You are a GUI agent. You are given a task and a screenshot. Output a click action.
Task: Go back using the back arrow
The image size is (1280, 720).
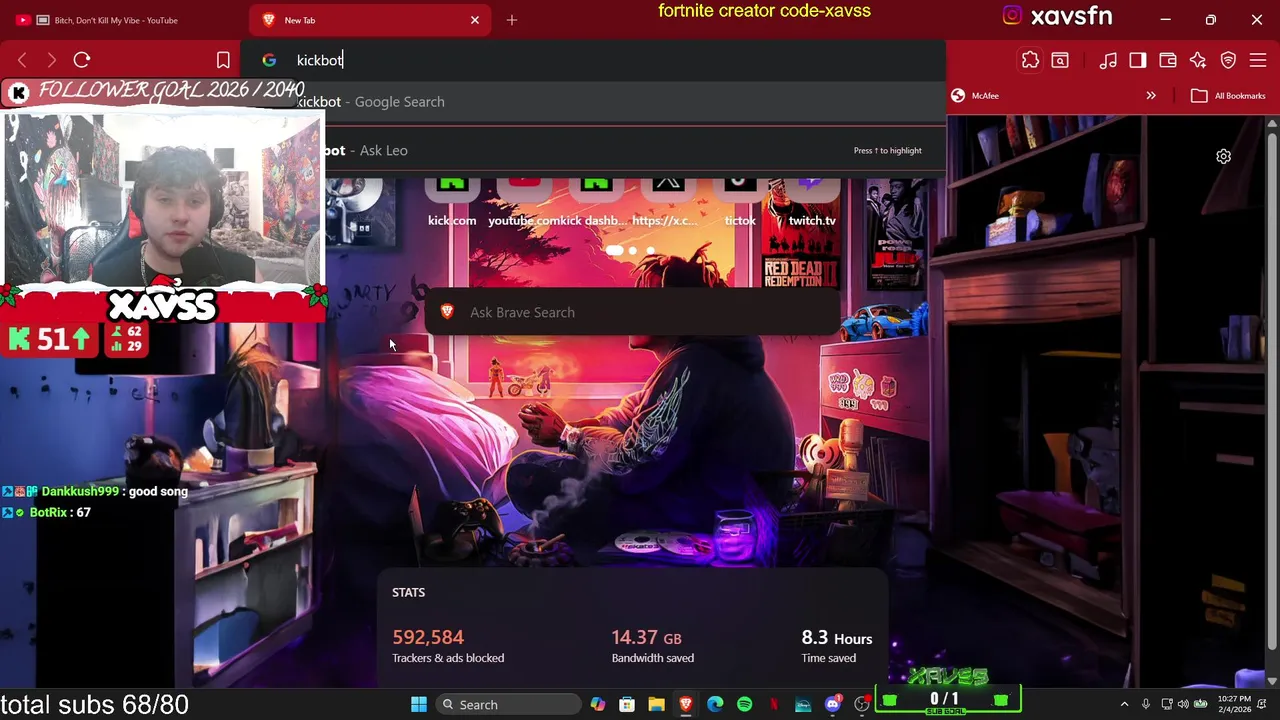click(22, 61)
